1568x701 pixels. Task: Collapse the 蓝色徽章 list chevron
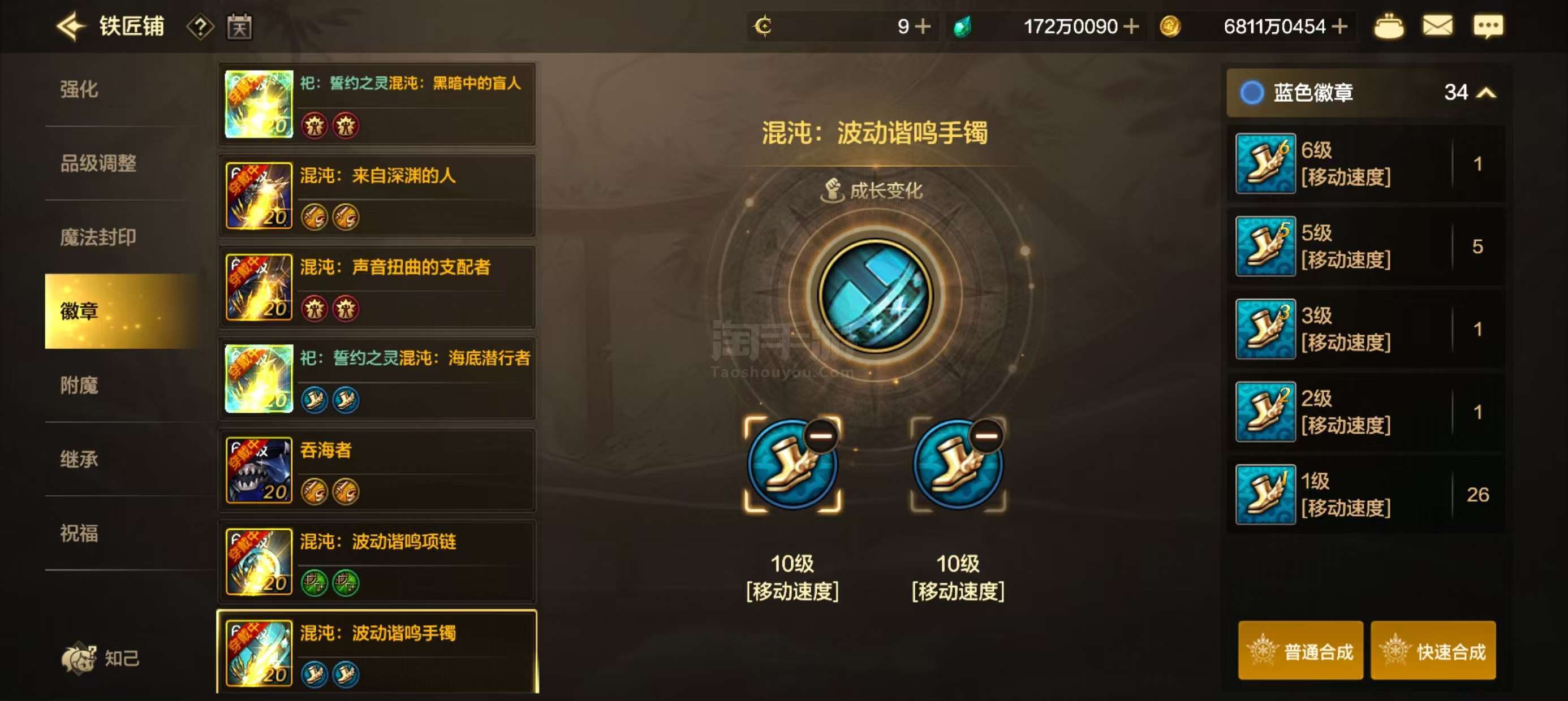(1487, 93)
